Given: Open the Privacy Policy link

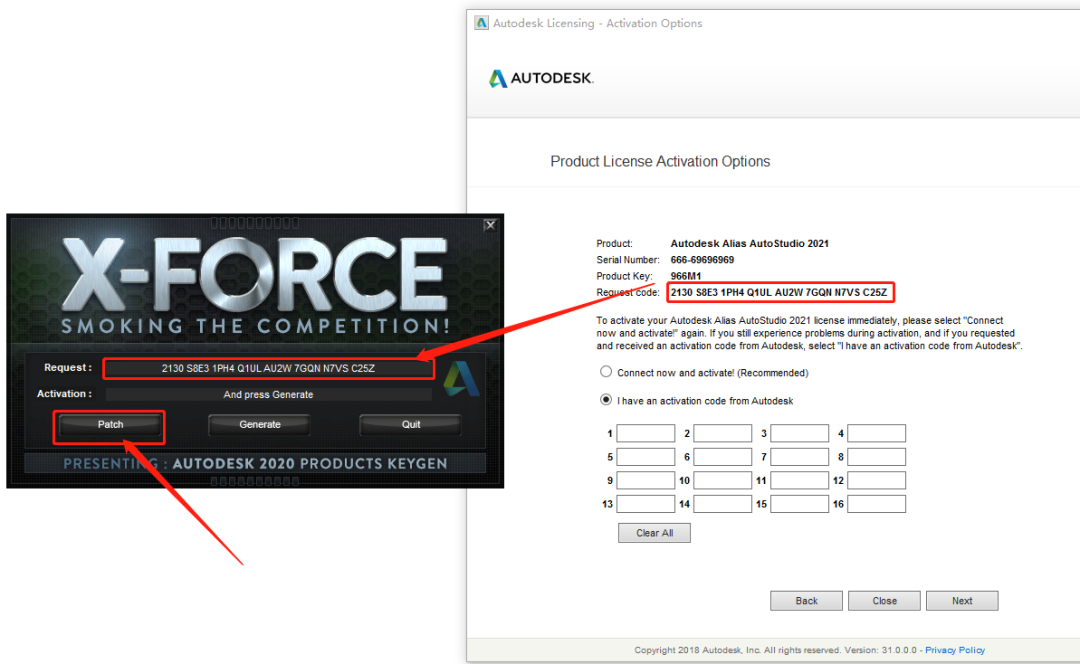Looking at the screenshot, I should (x=955, y=650).
